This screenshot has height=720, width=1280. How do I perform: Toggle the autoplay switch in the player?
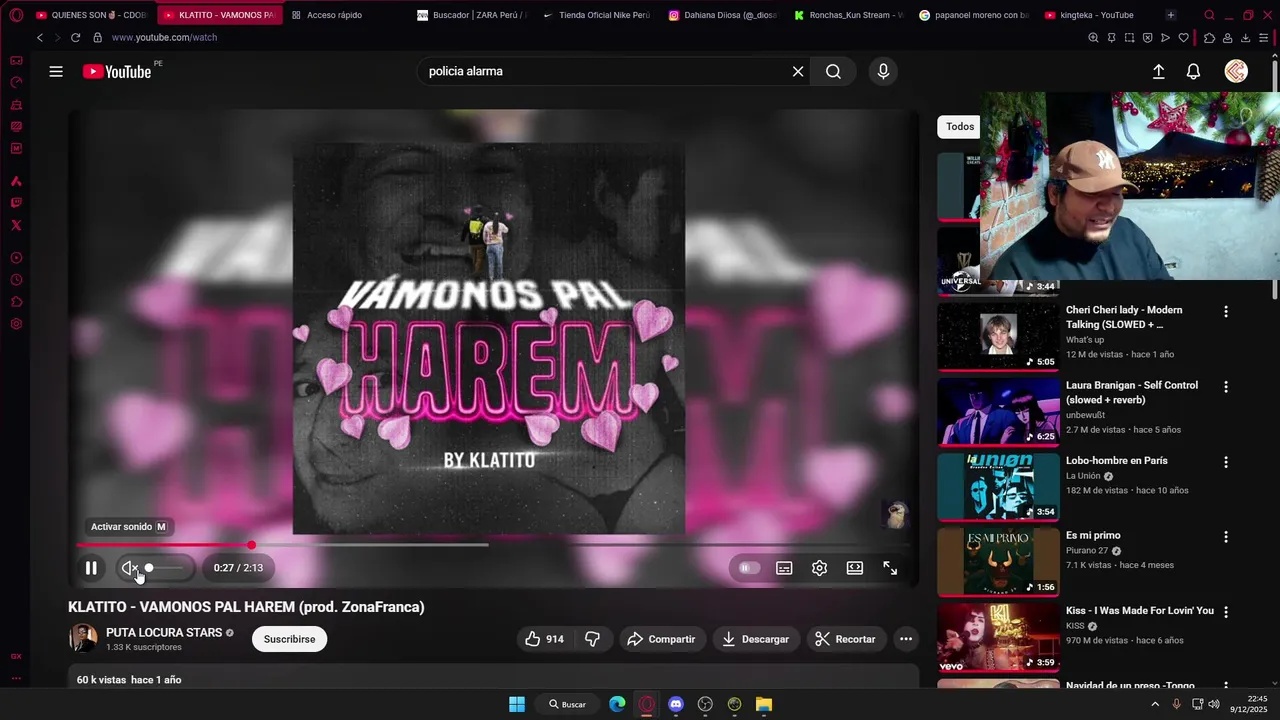[x=749, y=568]
